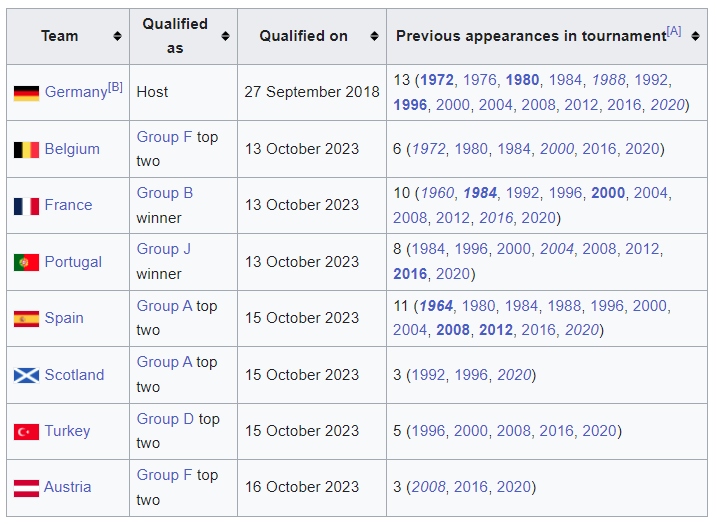The image size is (716, 526).
Task: Open the Germany team link
Action: pyautogui.click(x=76, y=92)
